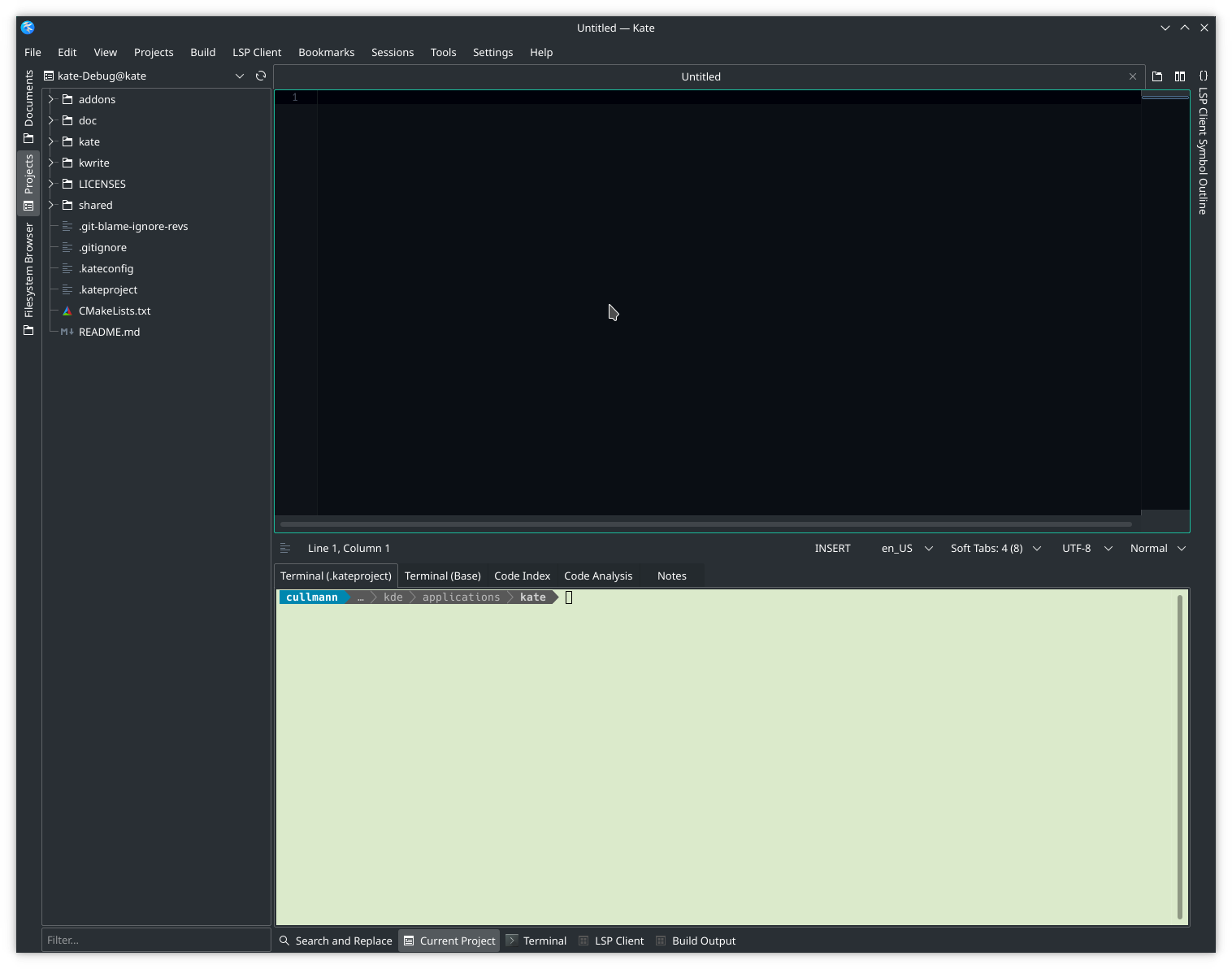Click the new document icon beside the tab bar
This screenshot has width=1232, height=969.
(1157, 76)
